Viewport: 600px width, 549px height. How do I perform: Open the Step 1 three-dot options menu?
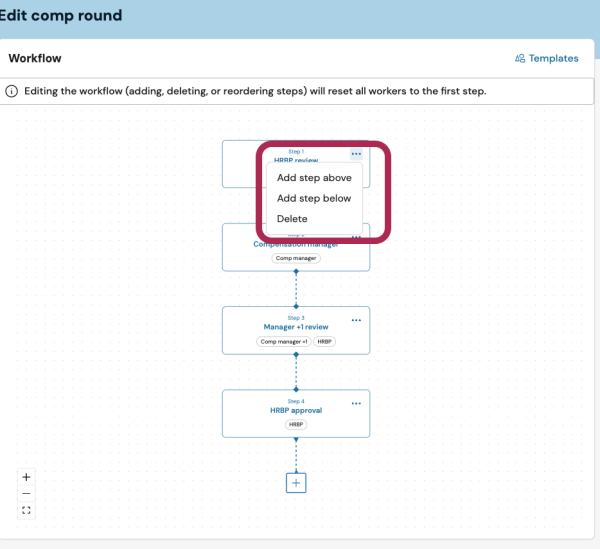(356, 154)
